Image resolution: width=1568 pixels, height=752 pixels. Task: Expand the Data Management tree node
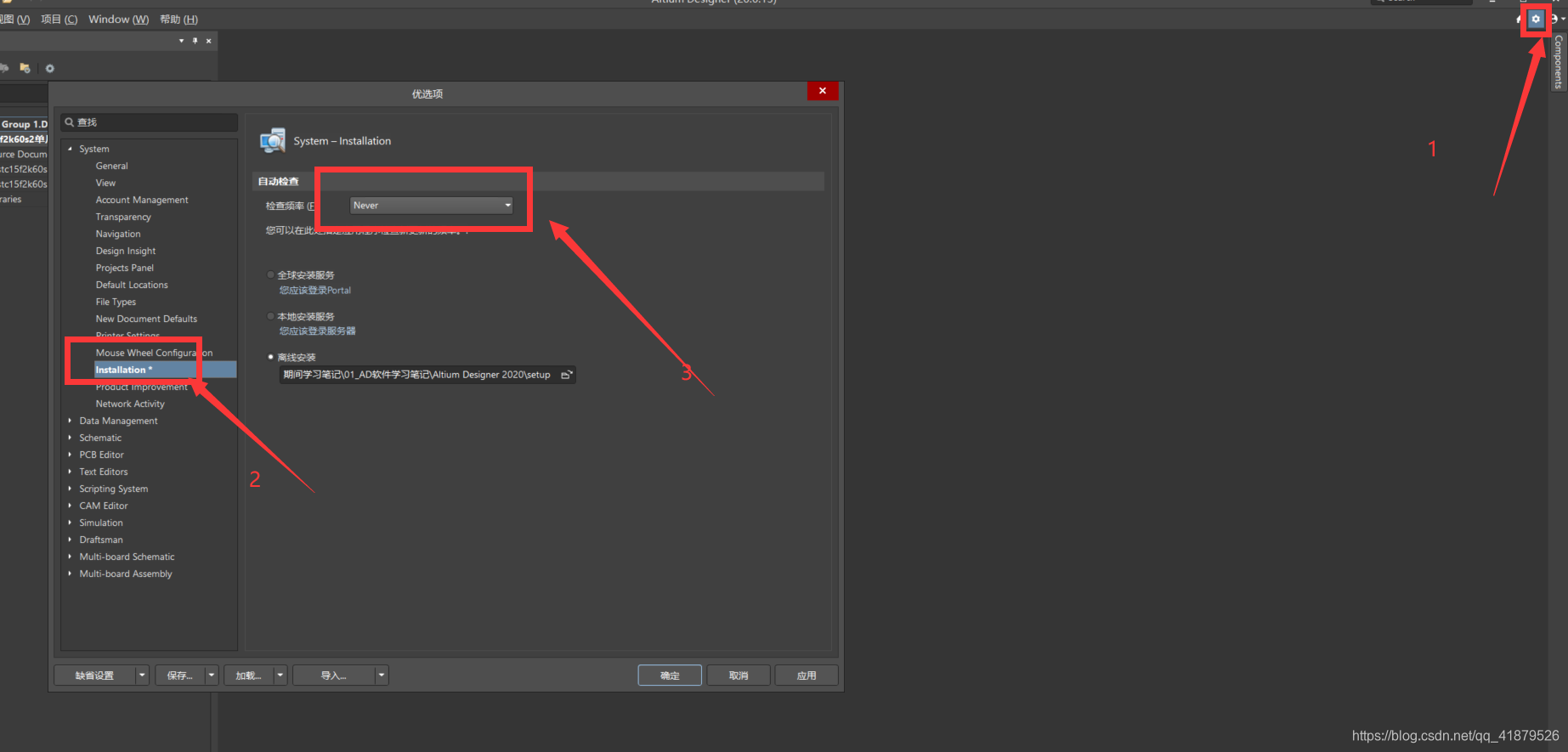[x=70, y=421]
